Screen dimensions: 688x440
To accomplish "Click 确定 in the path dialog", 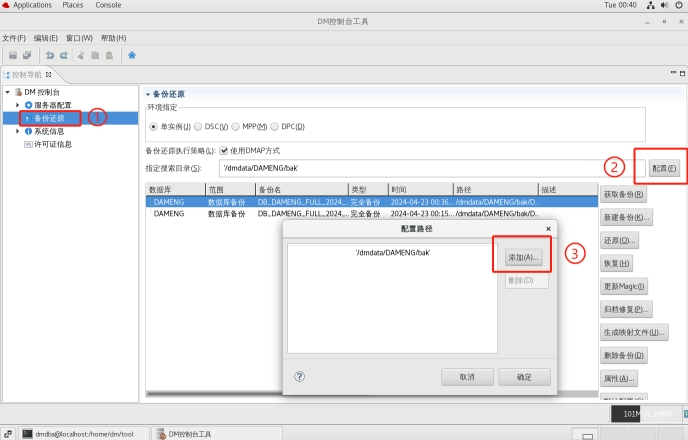I will (x=524, y=377).
